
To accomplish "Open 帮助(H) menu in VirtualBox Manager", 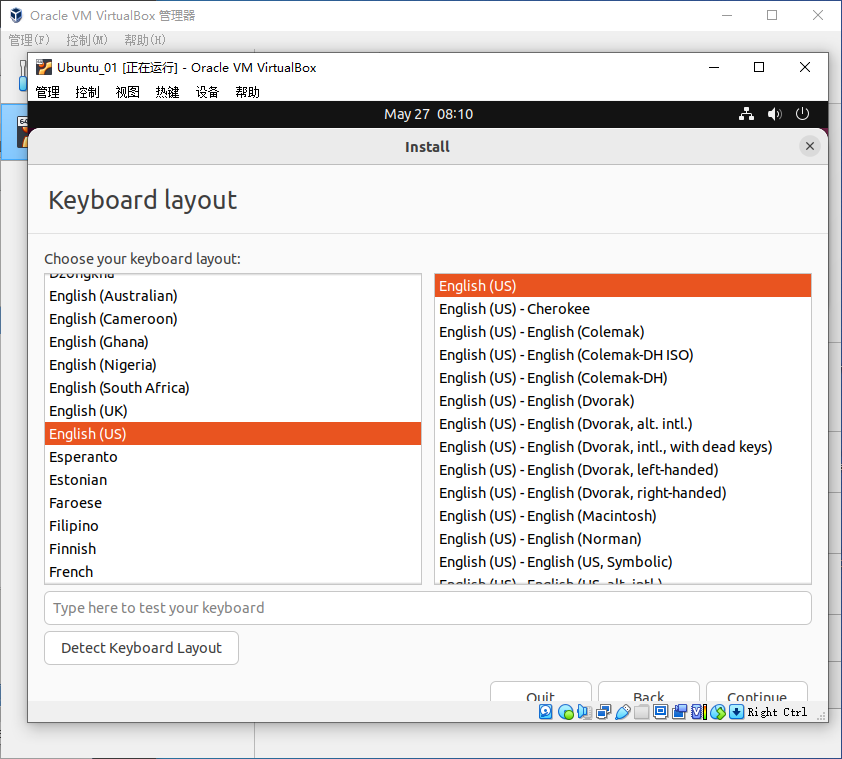I will coord(144,40).
